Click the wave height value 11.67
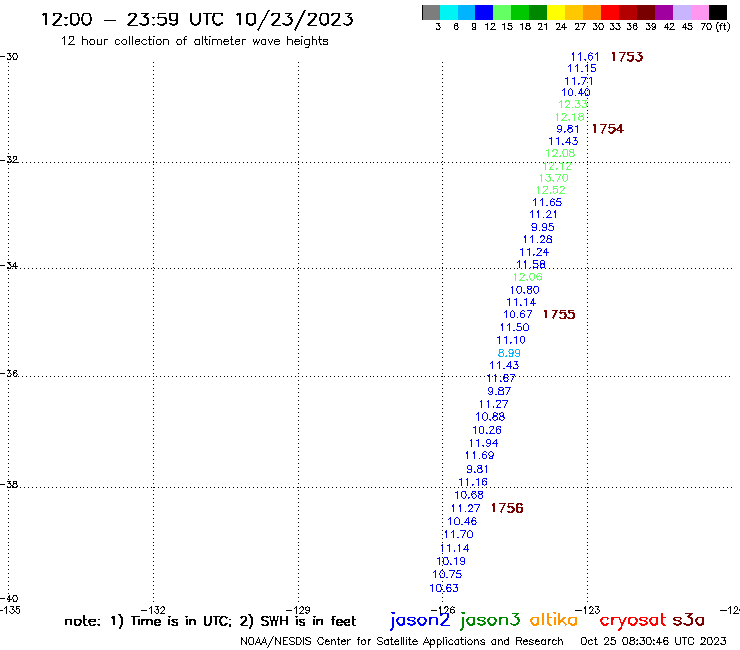 click(501, 379)
